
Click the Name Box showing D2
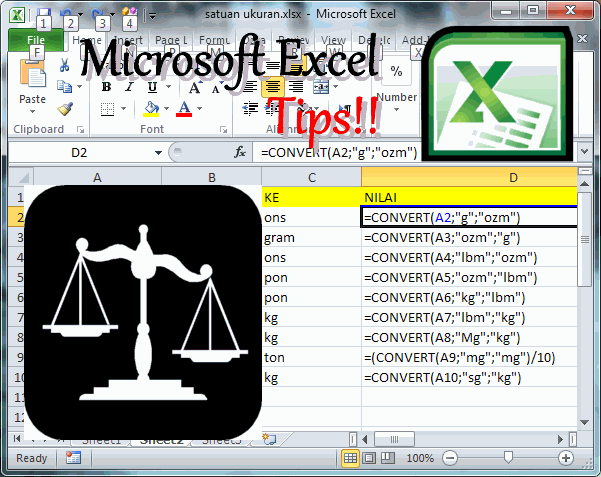point(79,153)
